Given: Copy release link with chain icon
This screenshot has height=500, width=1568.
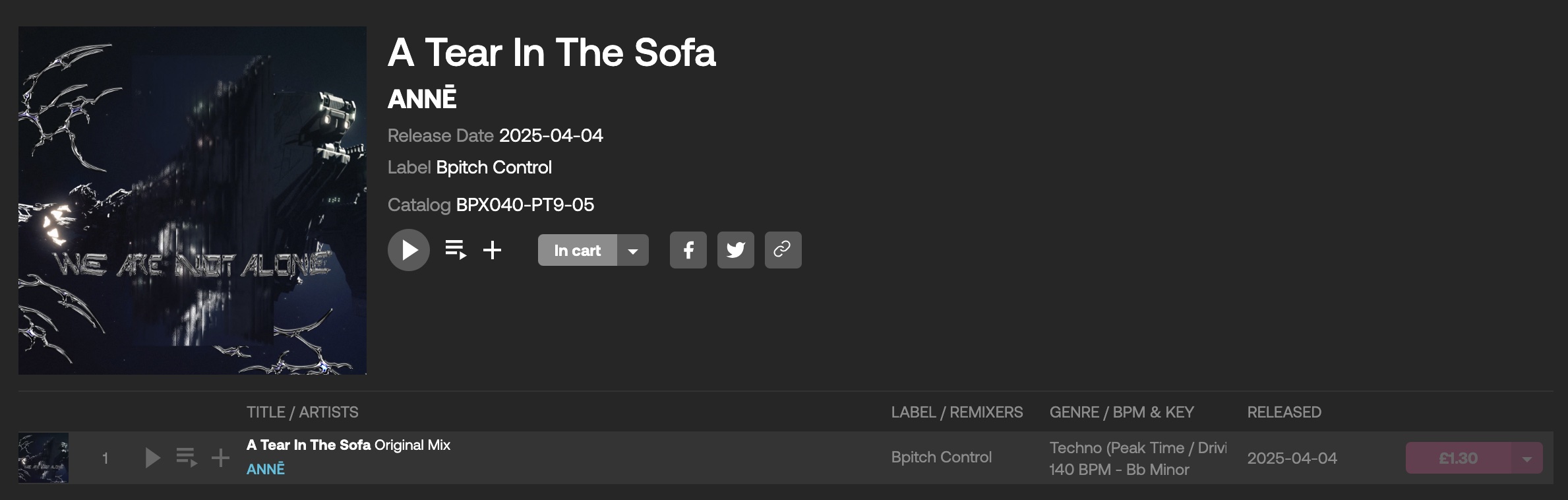Looking at the screenshot, I should tap(783, 250).
